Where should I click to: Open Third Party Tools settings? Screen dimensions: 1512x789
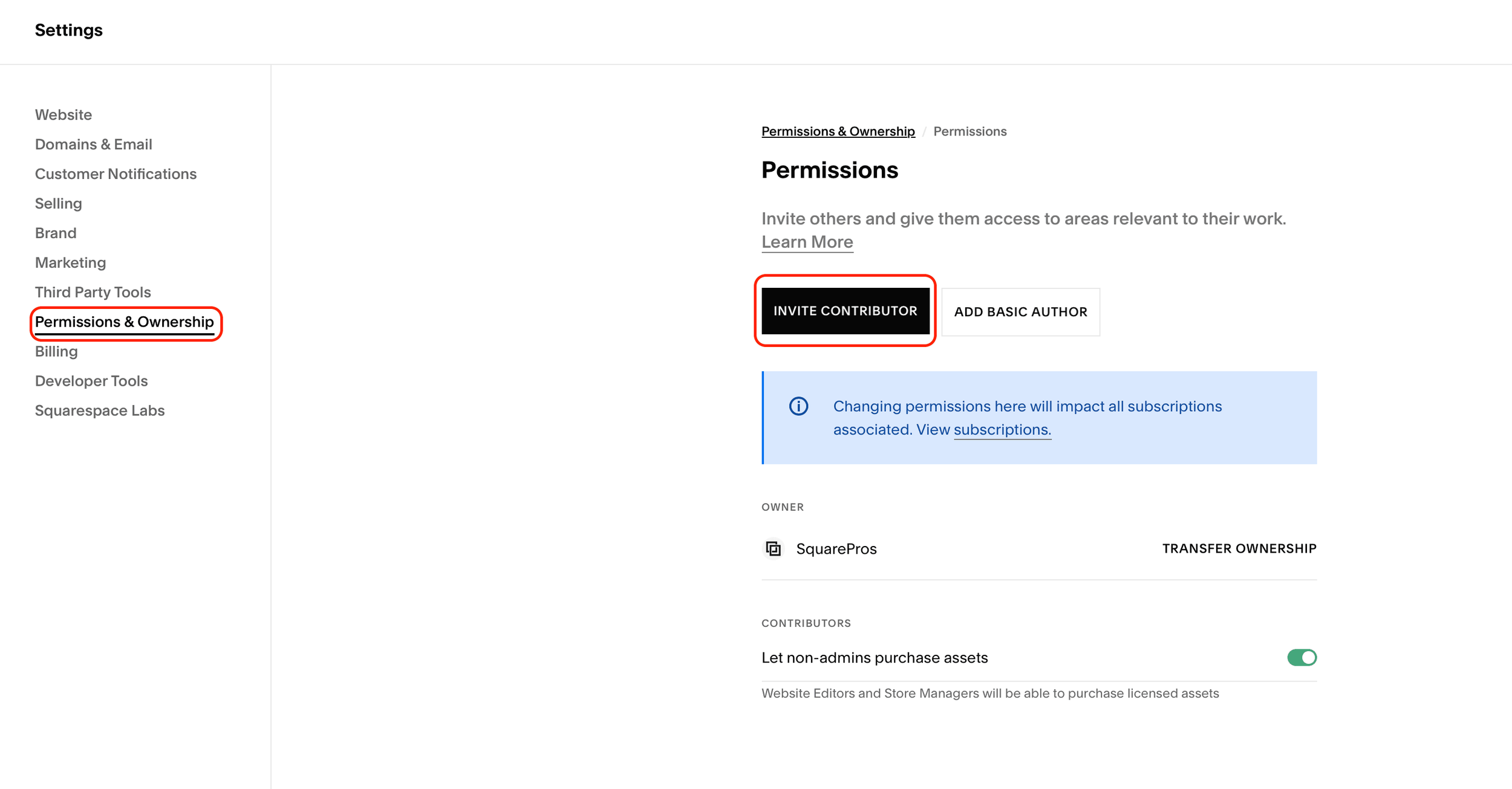(93, 293)
